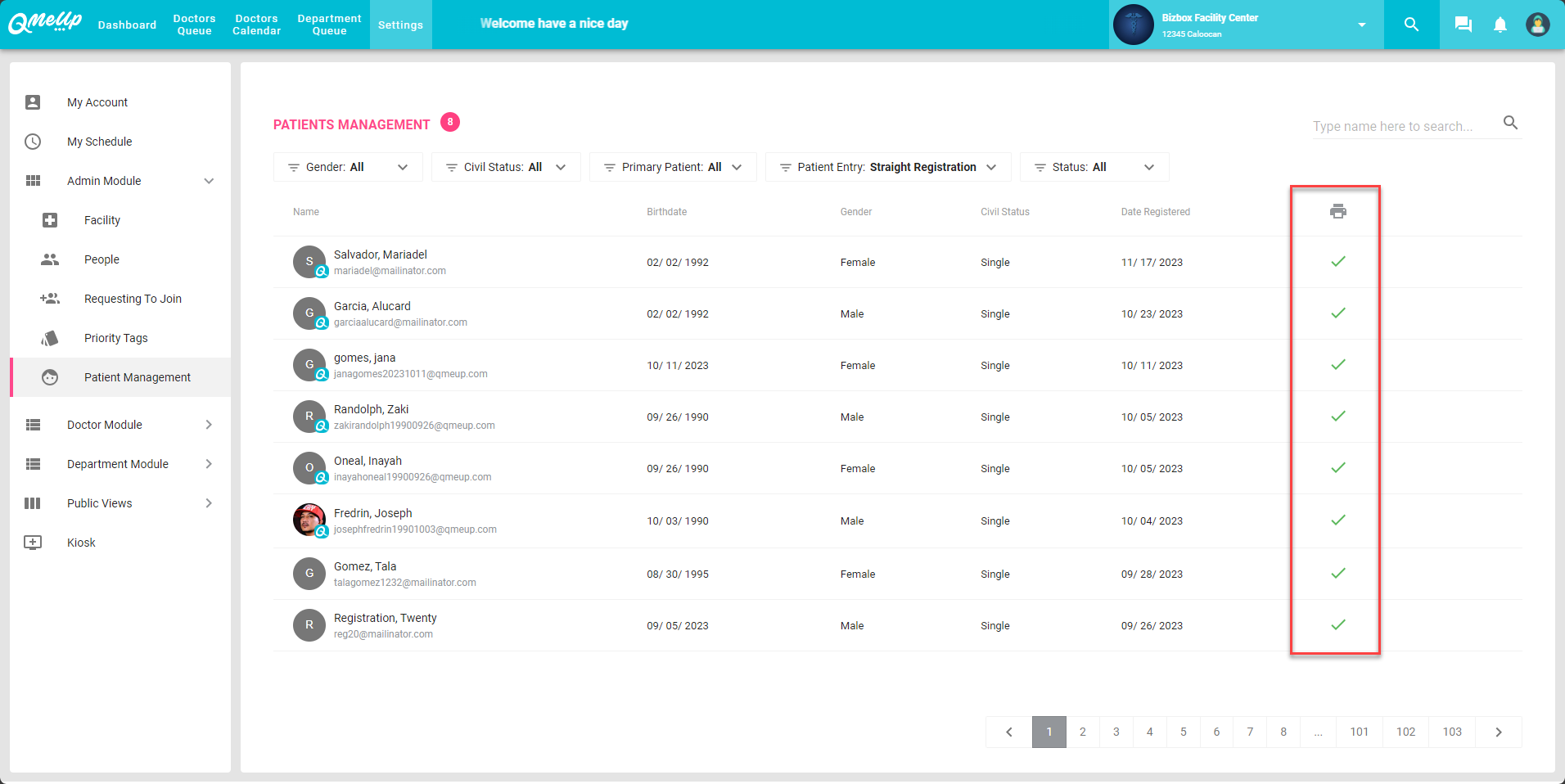Screen dimensions: 1565x784
Task: Uncheck the print mark for gomes, jana
Action: 1338,365
